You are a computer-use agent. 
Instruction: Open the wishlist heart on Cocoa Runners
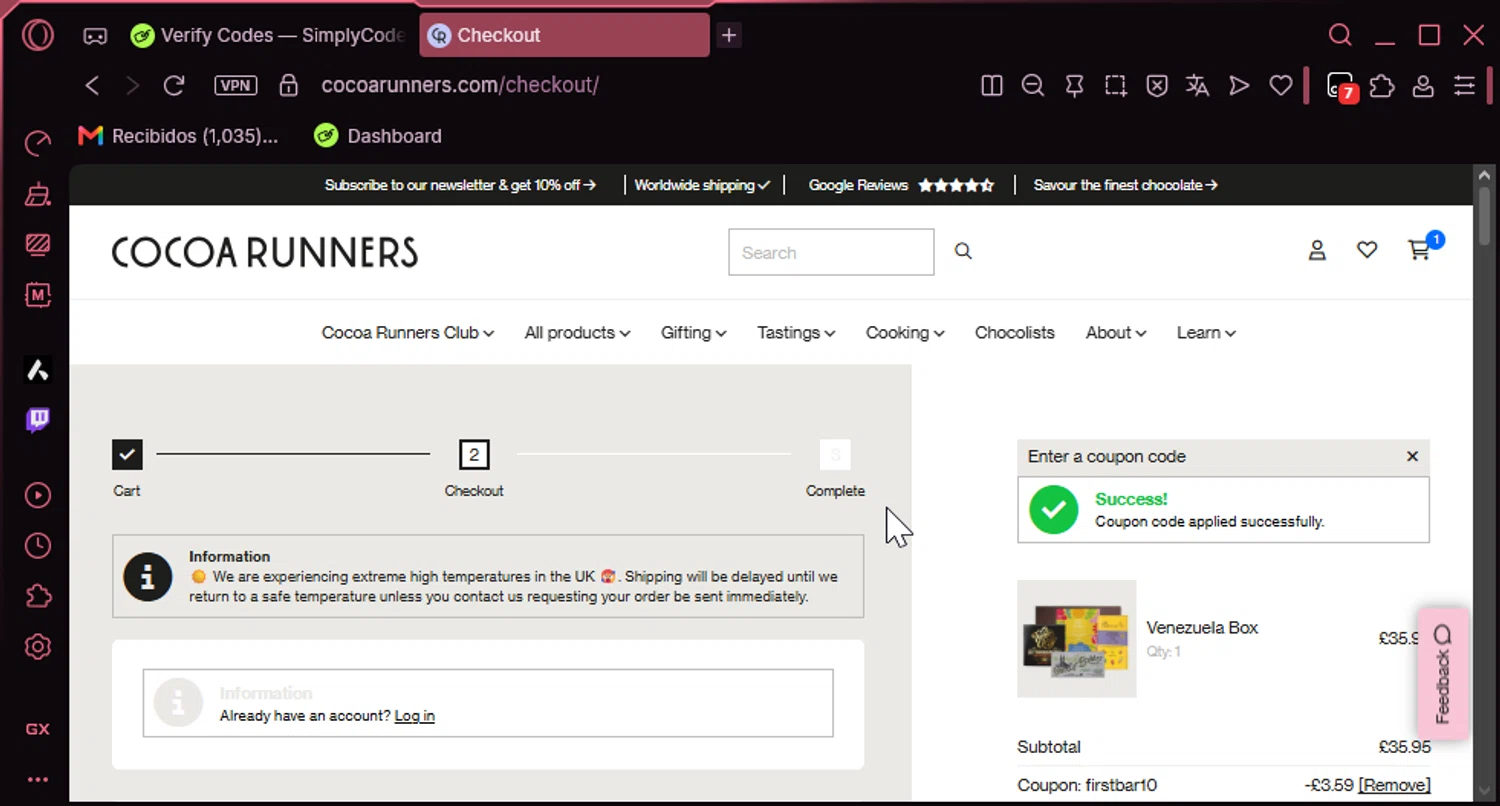1367,251
